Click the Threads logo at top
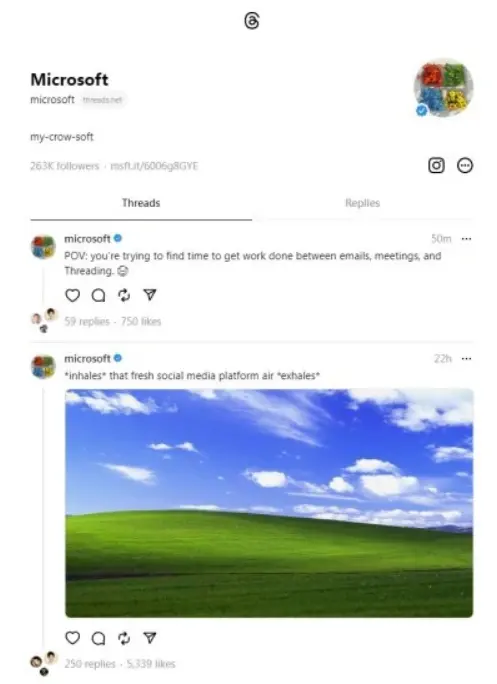The height and width of the screenshot is (684, 497). coord(252,21)
